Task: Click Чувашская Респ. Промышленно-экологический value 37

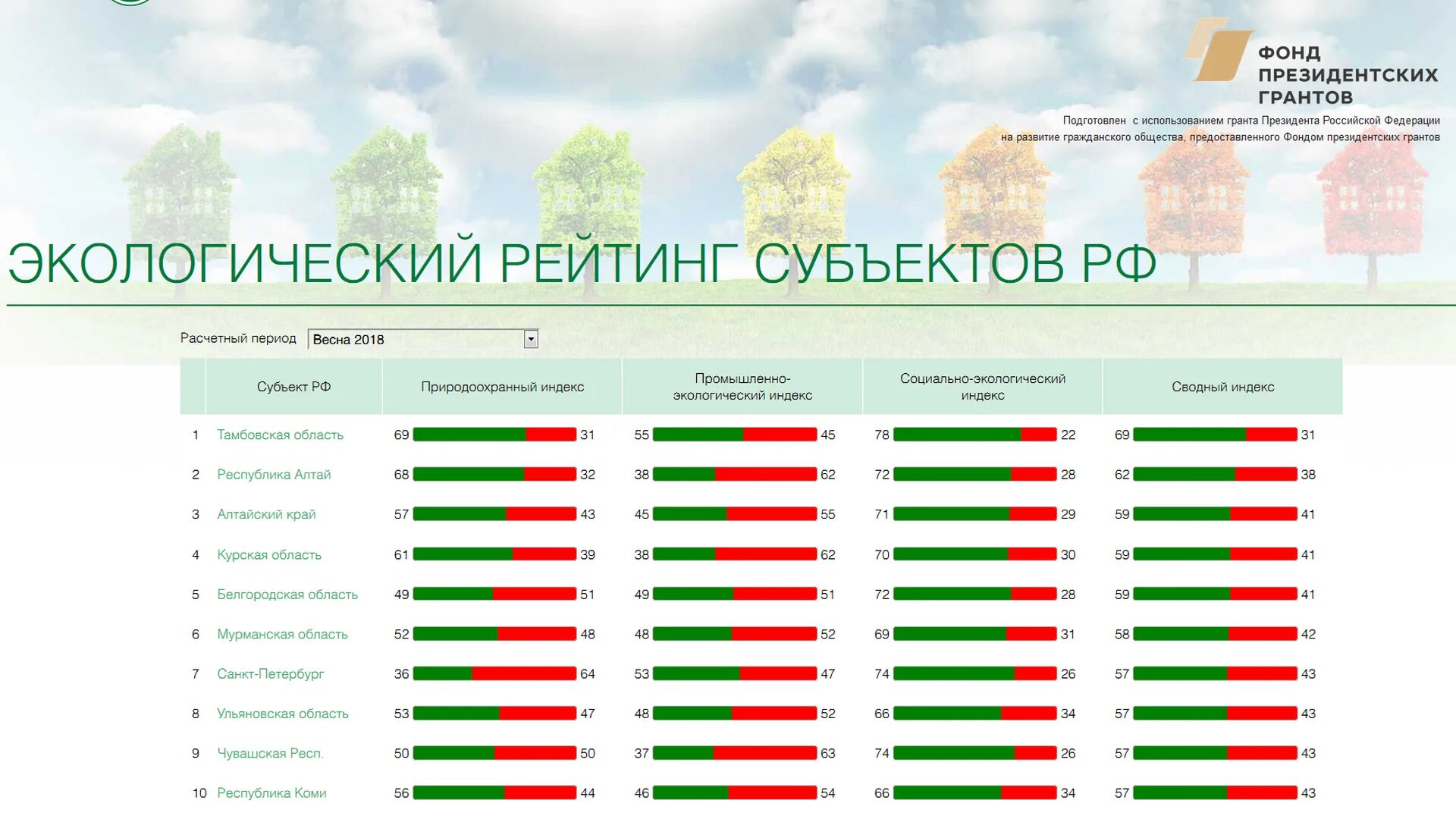Action: click(x=642, y=753)
